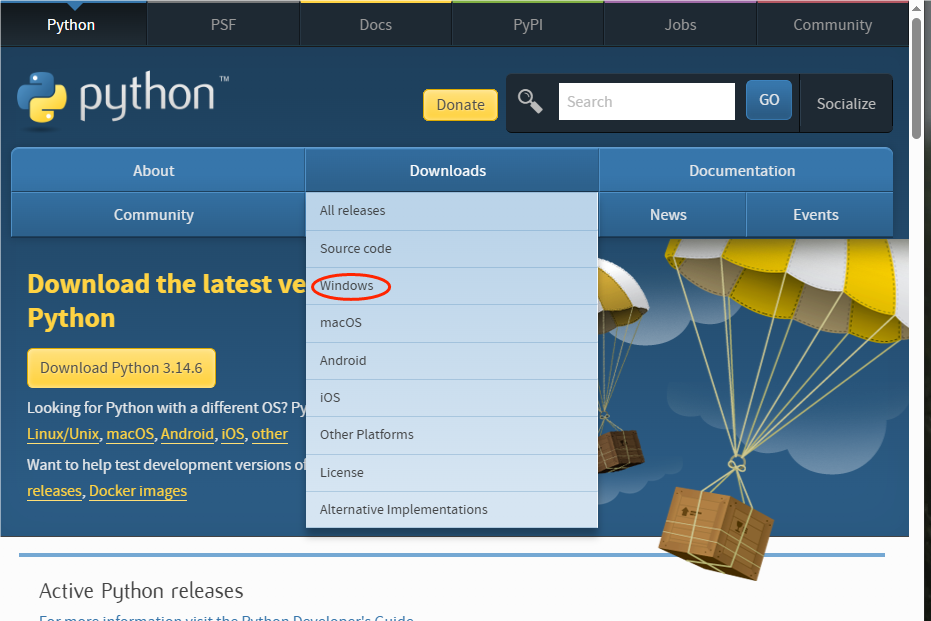Open the Jobs top tab
This screenshot has height=621, width=931.
coord(680,24)
